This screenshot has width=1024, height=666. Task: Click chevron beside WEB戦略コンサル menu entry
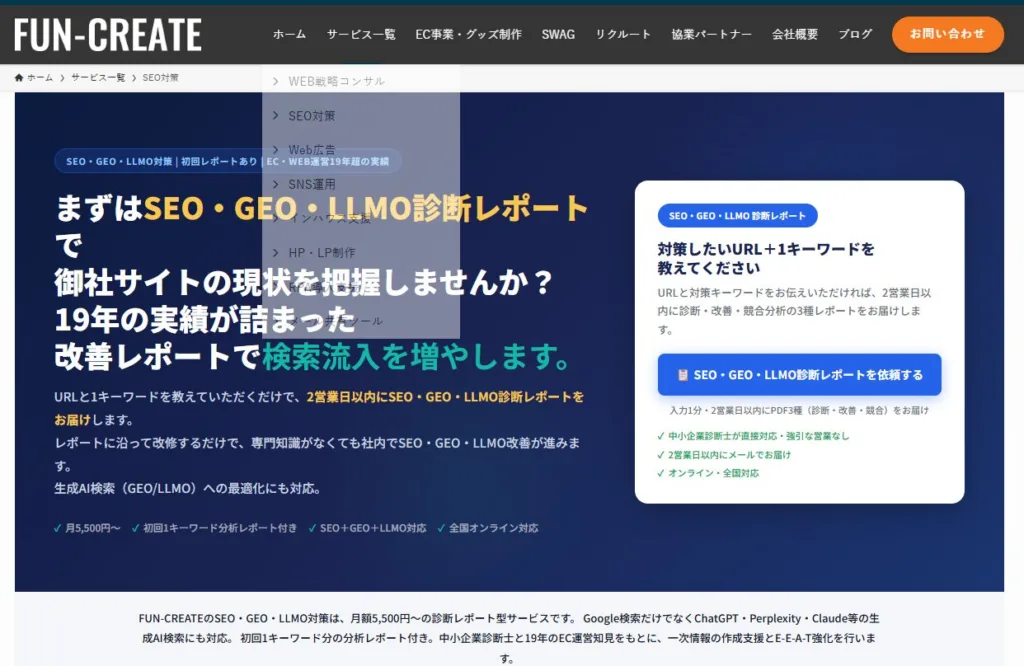(x=276, y=81)
